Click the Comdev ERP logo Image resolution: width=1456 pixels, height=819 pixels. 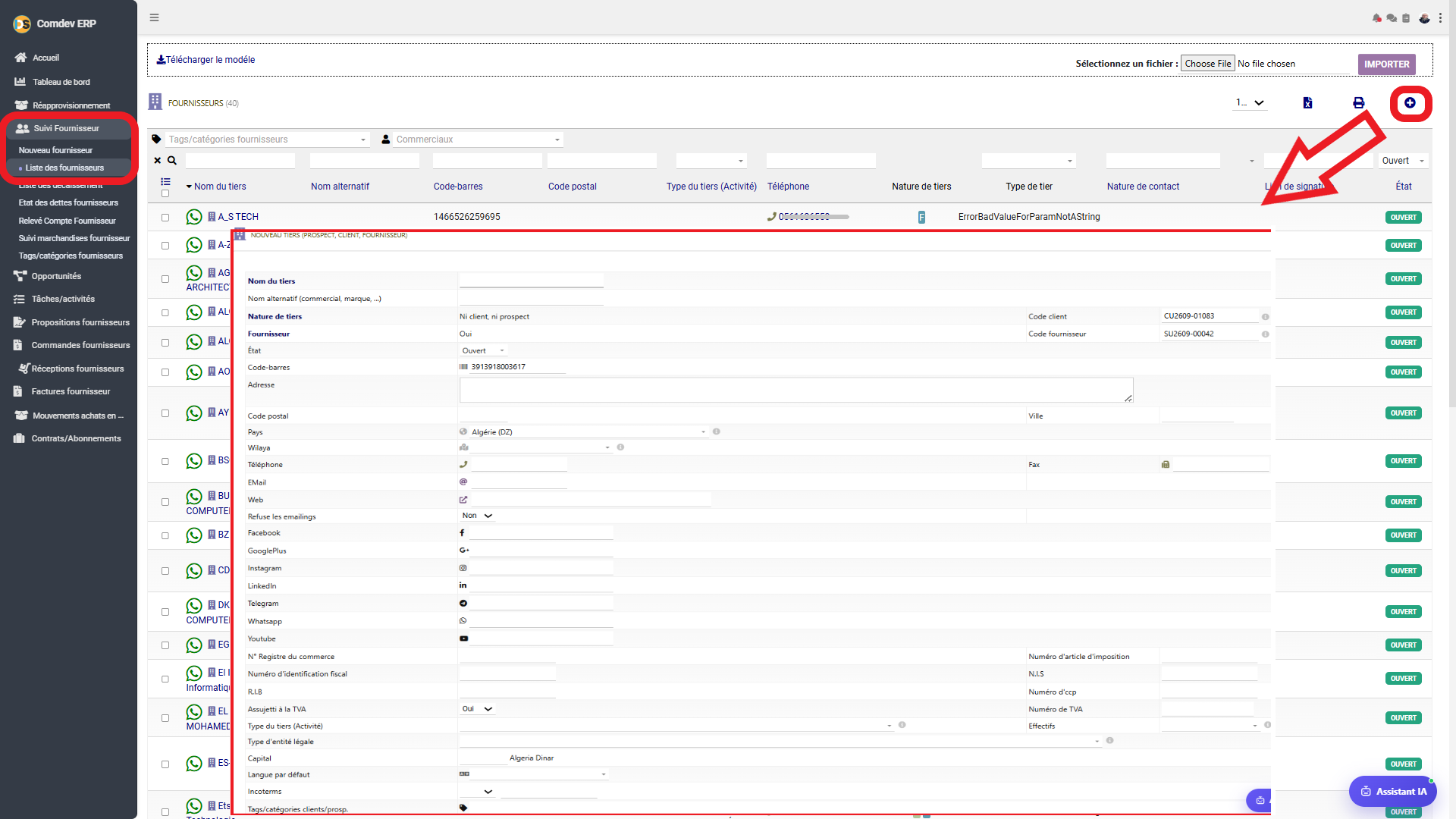pos(22,24)
